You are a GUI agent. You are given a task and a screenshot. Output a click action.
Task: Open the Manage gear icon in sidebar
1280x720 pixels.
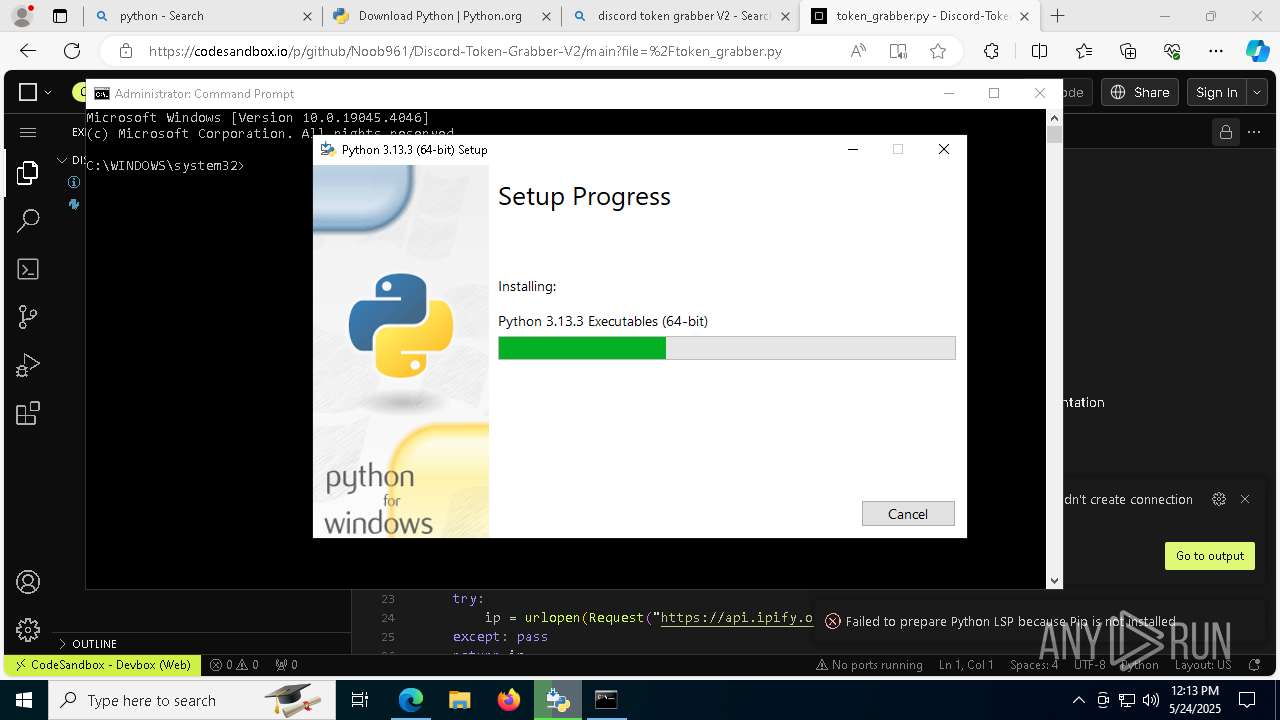point(28,629)
